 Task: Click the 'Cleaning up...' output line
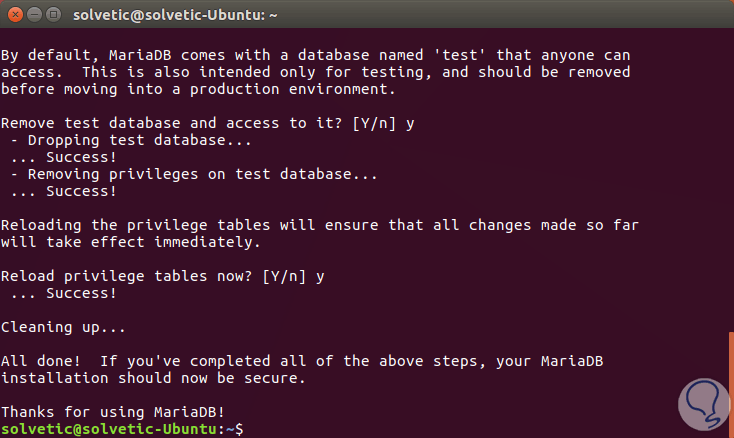(x=62, y=326)
